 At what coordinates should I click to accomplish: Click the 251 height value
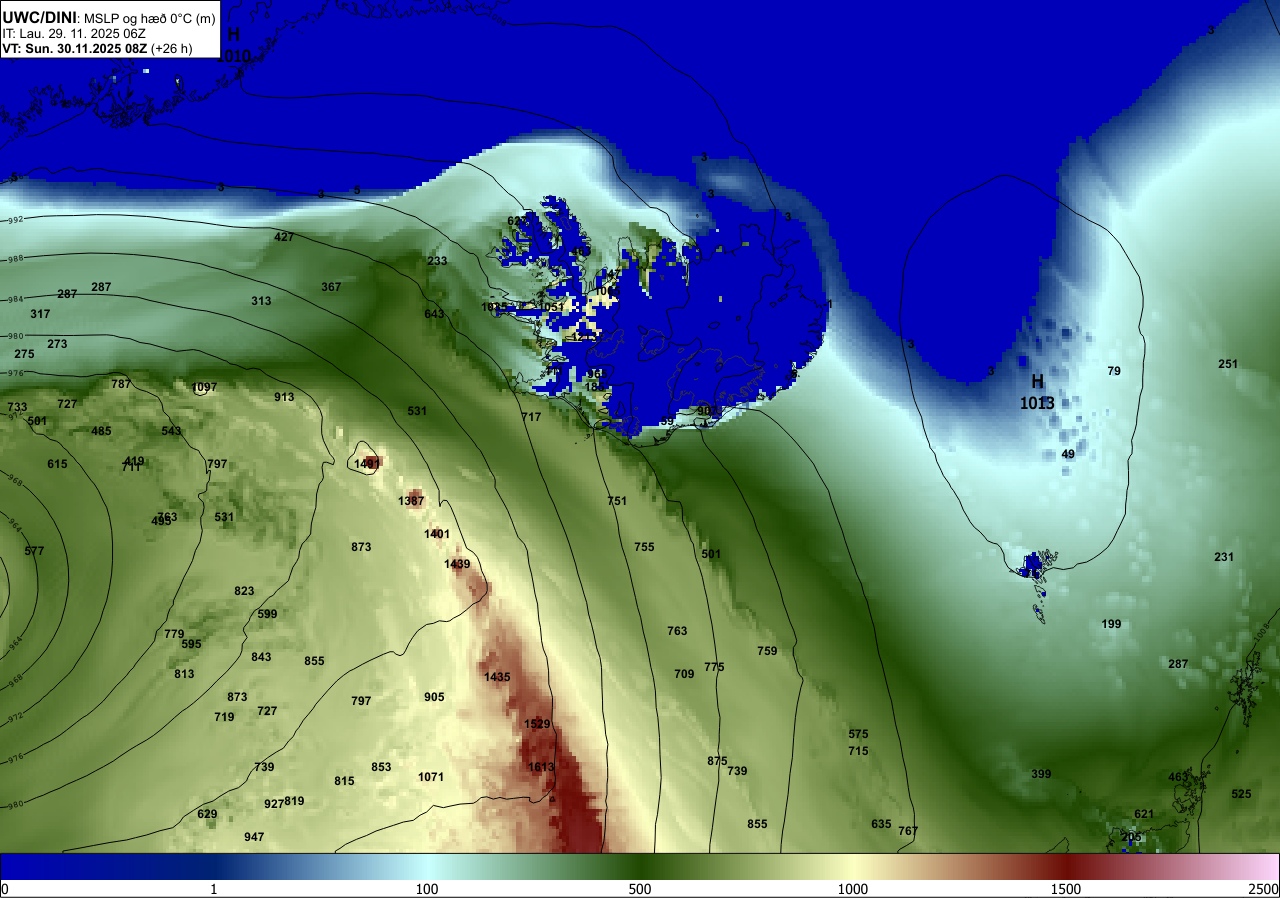[1228, 364]
